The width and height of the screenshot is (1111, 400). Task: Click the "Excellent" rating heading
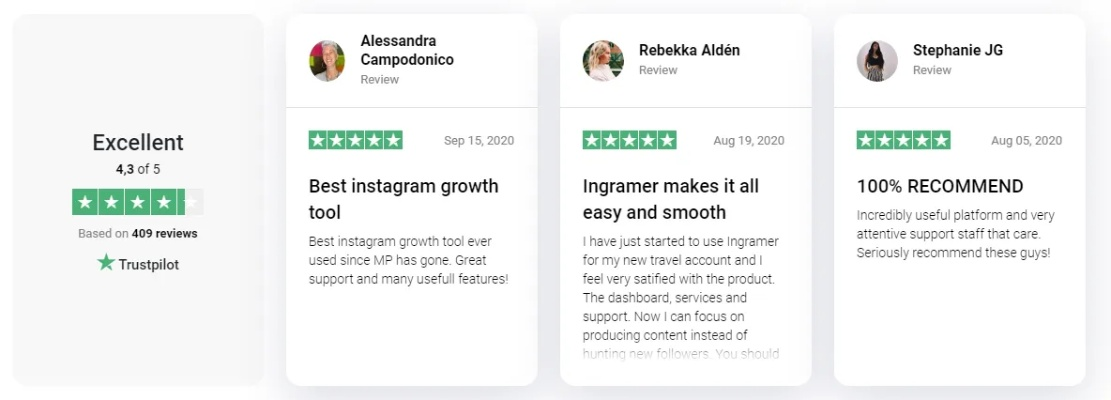pos(138,142)
